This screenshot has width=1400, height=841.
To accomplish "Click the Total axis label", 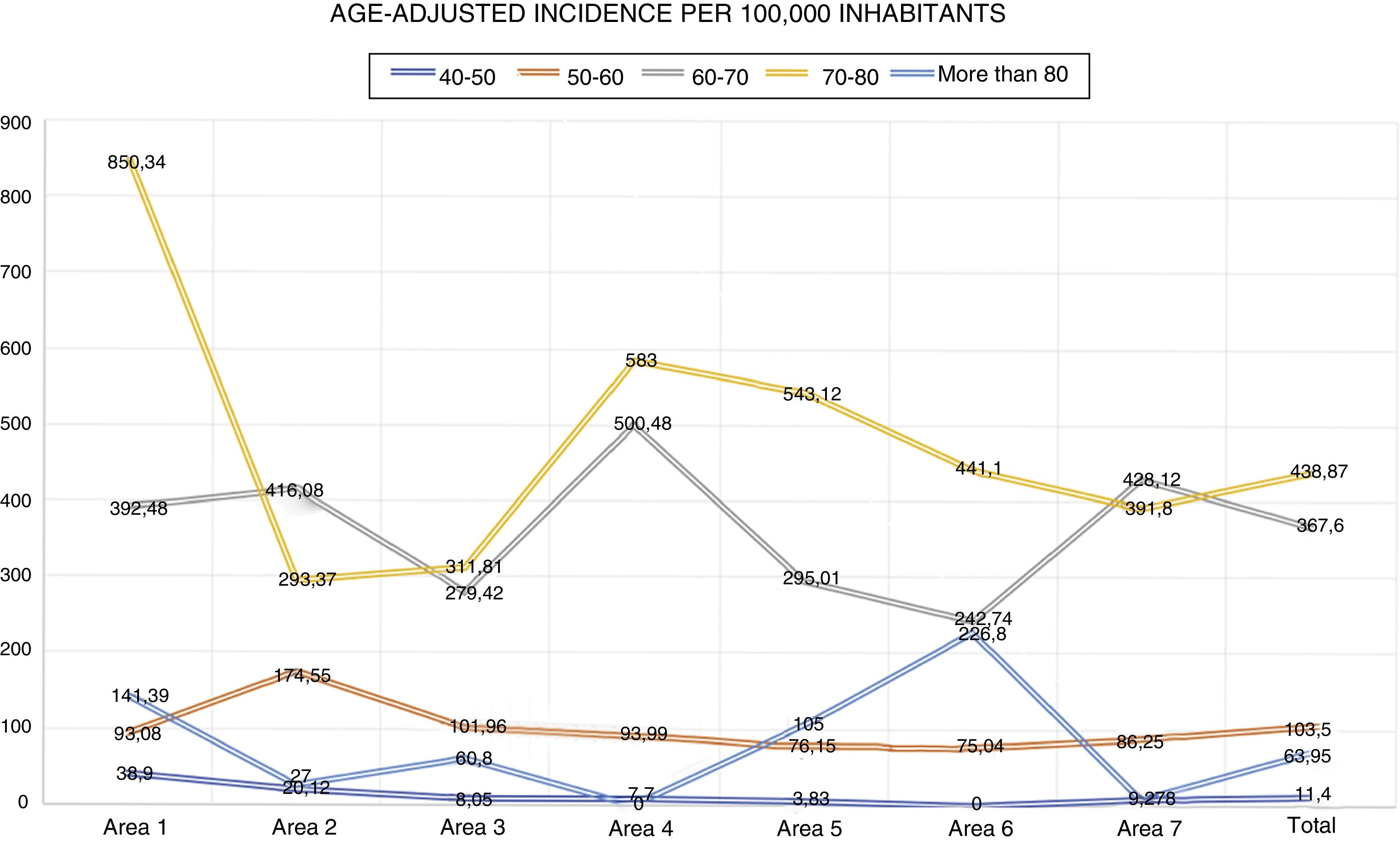I will (1311, 825).
